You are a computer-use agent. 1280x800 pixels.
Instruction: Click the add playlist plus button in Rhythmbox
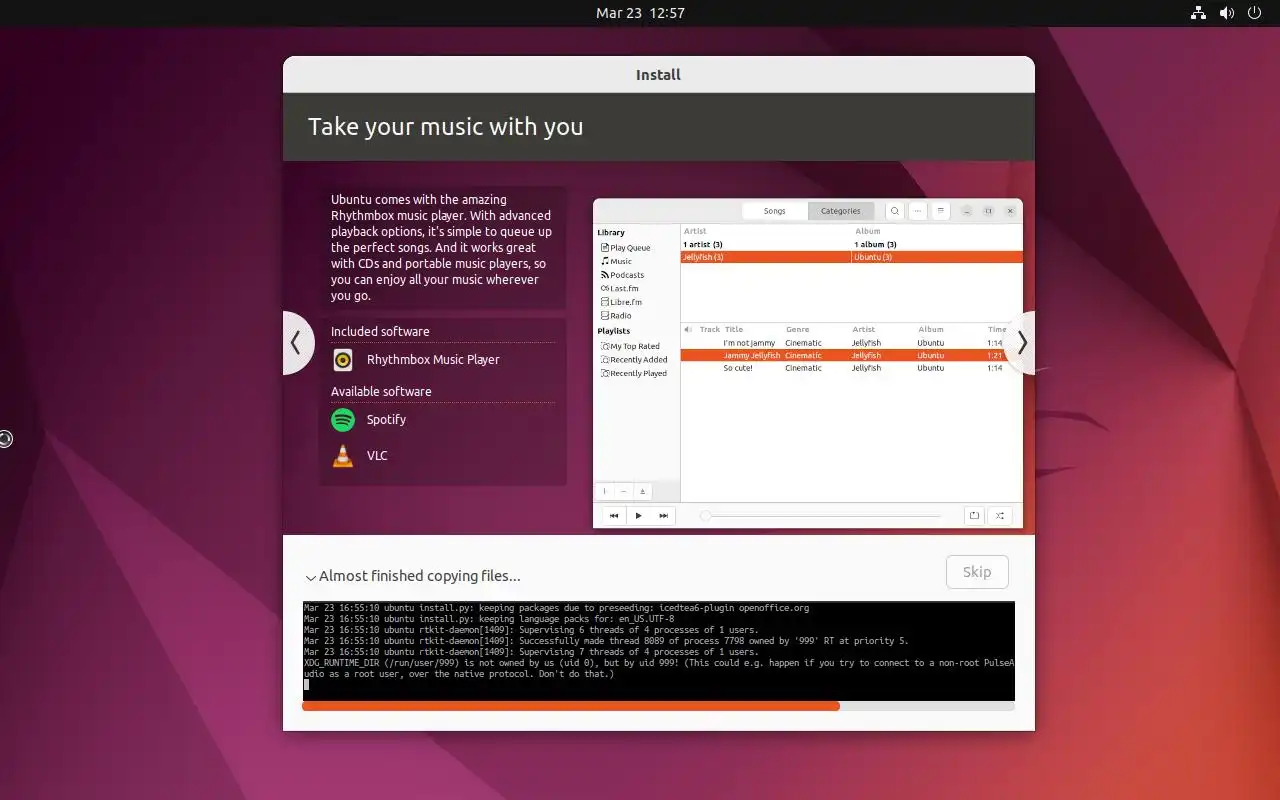[x=605, y=491]
